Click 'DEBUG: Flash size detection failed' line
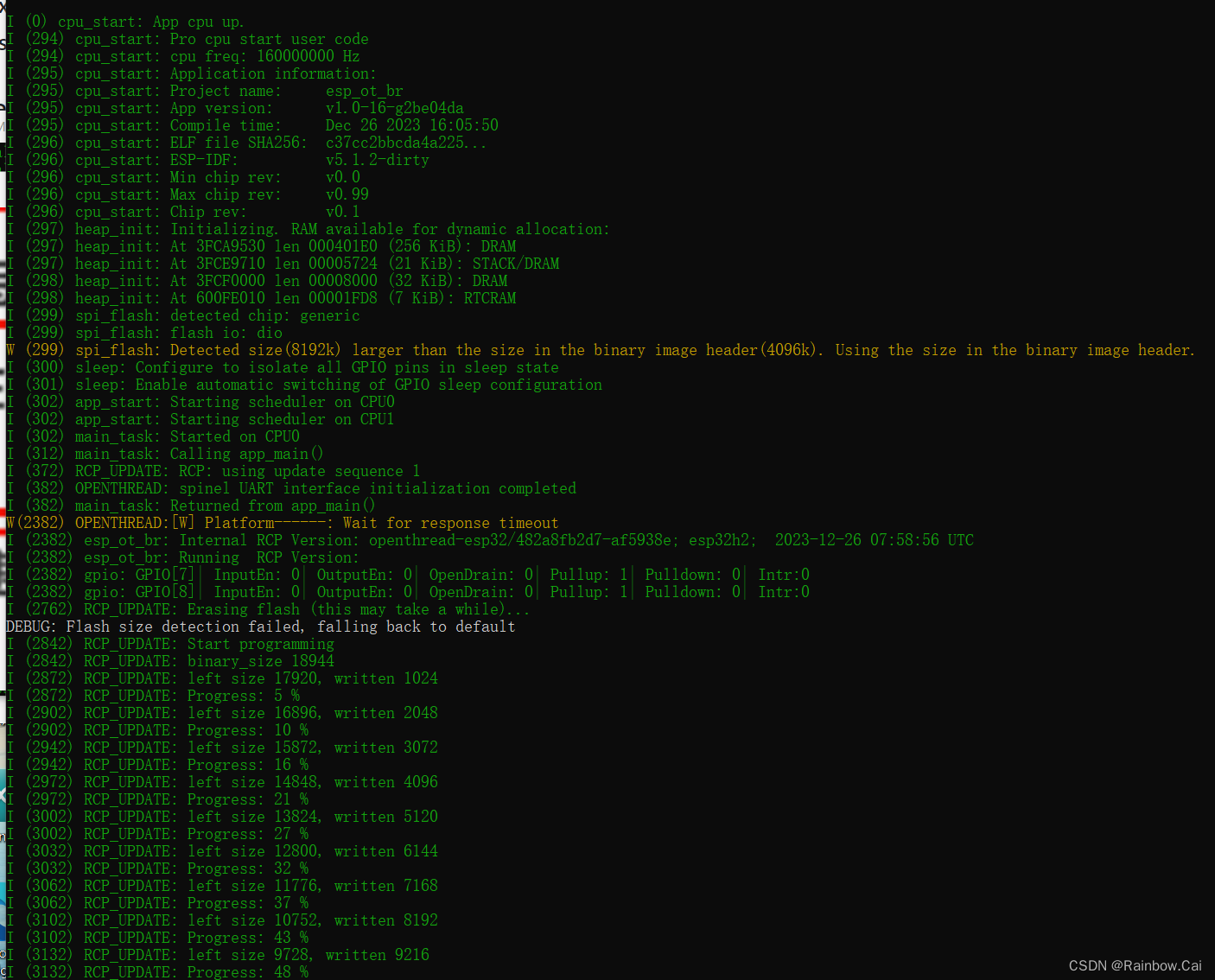1215x980 pixels. pyautogui.click(x=261, y=627)
